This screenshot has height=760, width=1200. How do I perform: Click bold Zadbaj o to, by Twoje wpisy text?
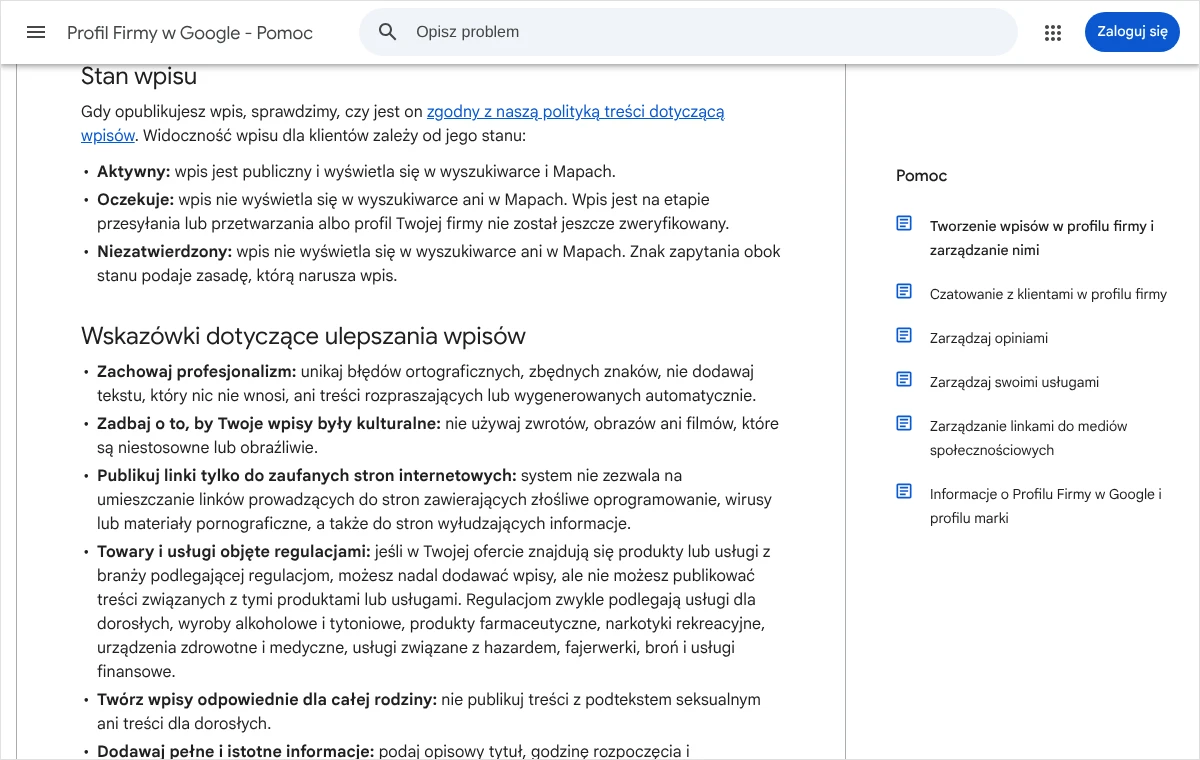269,424
